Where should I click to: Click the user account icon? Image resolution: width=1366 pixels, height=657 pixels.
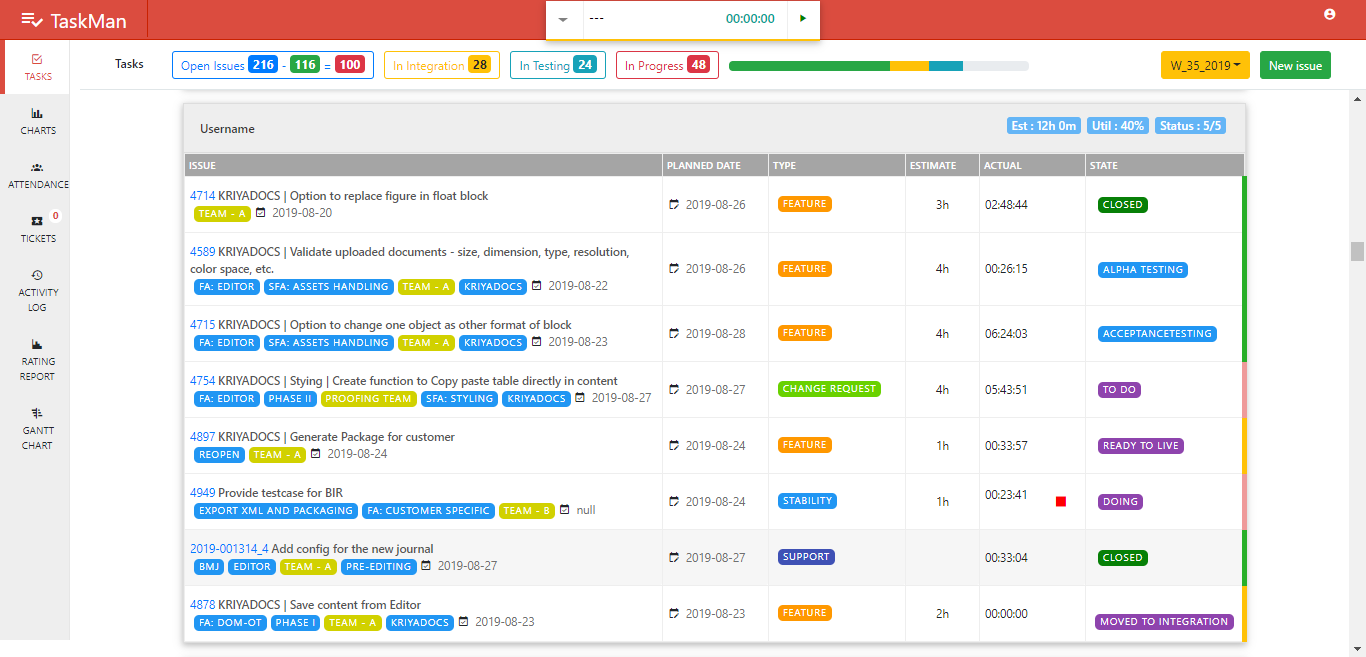[1329, 15]
